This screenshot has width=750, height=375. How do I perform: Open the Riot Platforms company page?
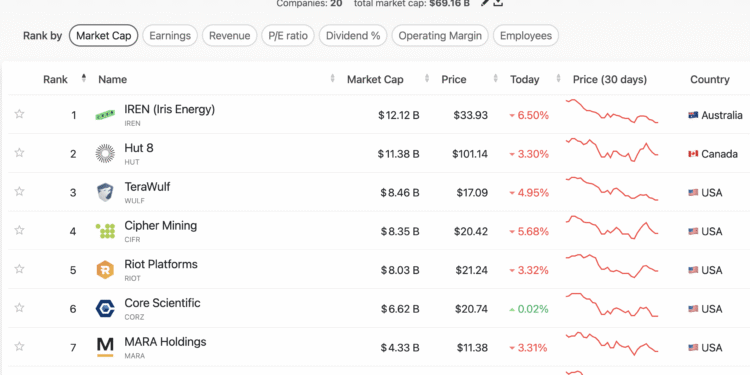(x=161, y=265)
